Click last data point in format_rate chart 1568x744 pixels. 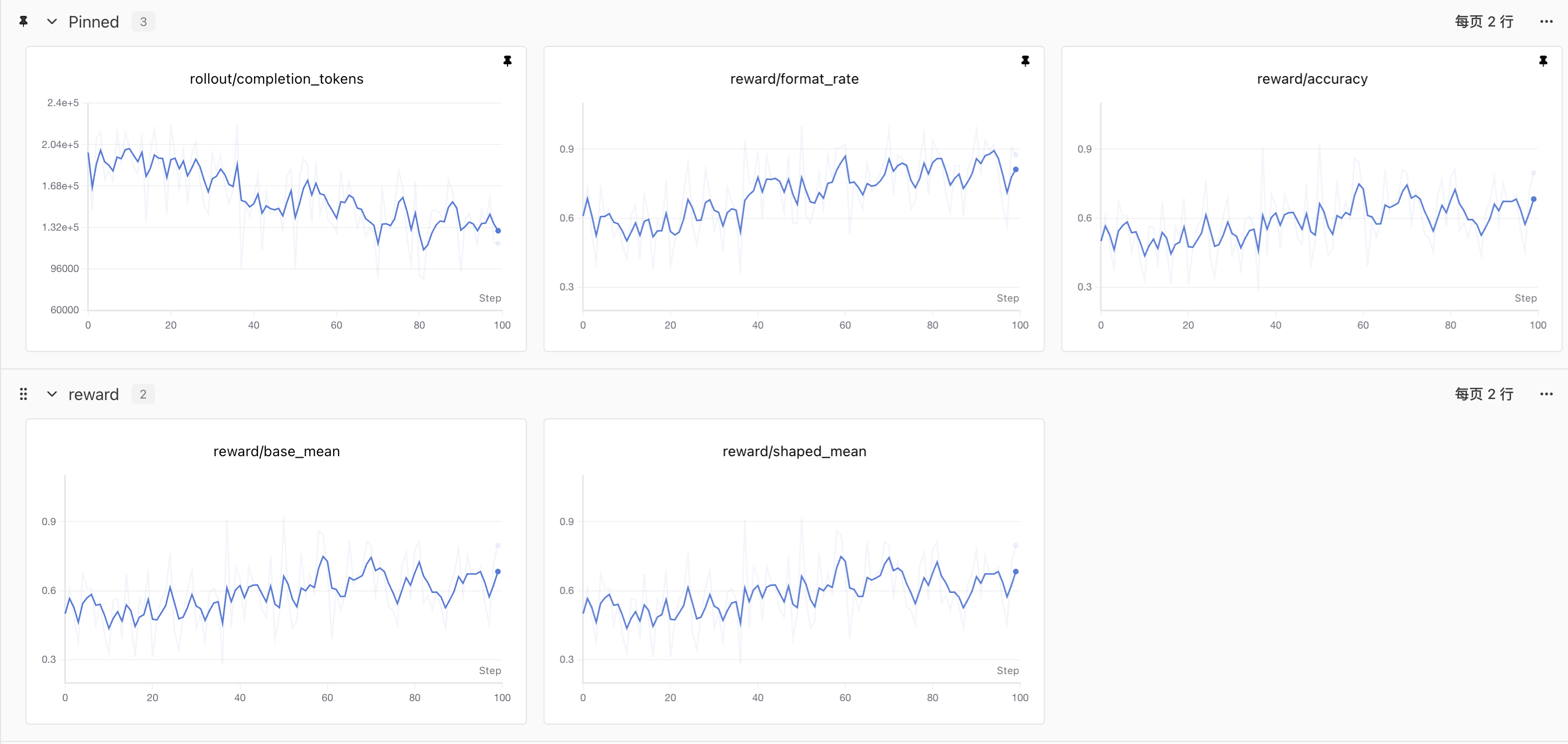(x=1015, y=170)
